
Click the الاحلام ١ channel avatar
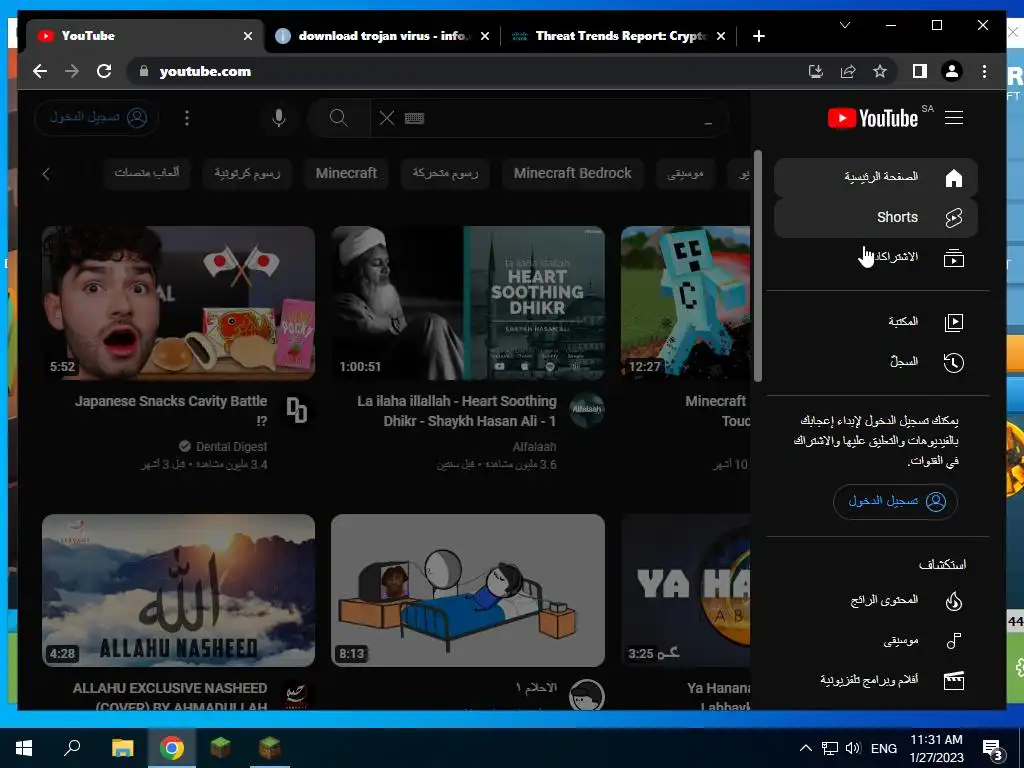(586, 696)
